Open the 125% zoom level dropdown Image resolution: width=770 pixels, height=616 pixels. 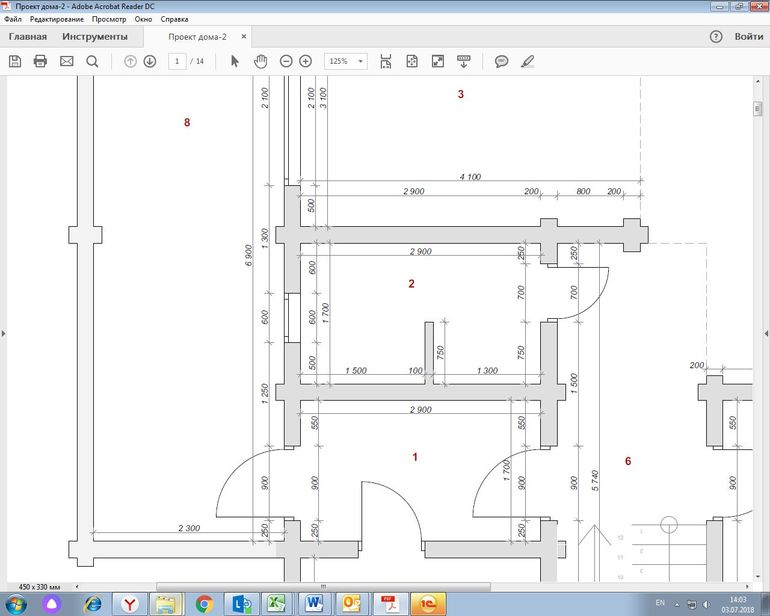345,61
